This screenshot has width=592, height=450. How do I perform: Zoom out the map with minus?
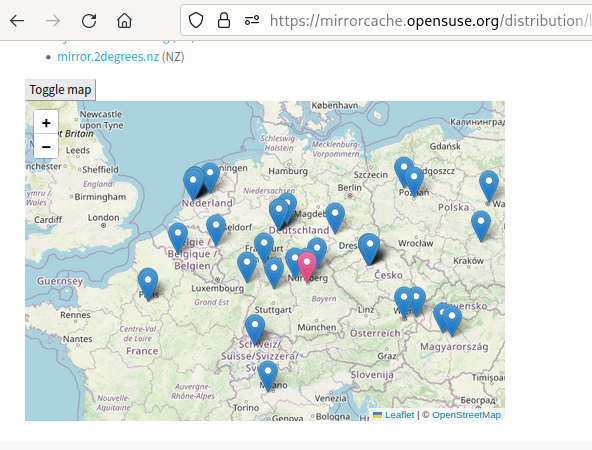[46, 146]
